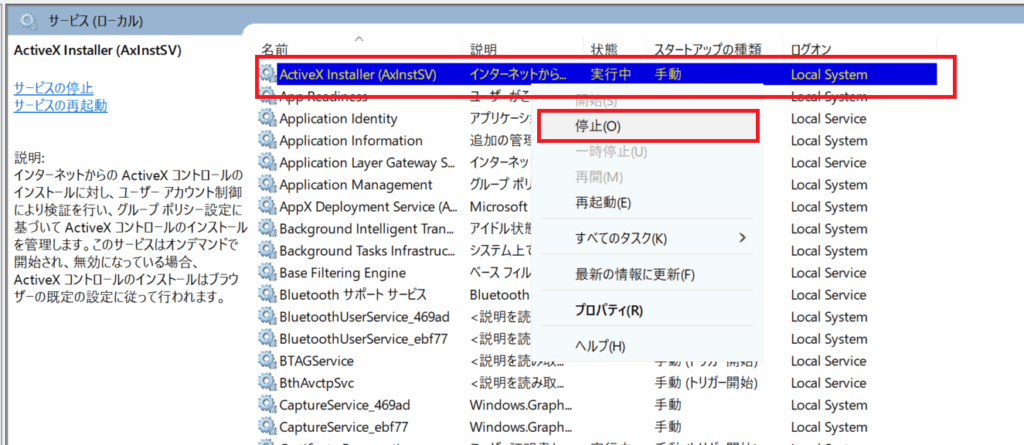This screenshot has width=1024, height=445.
Task: Click the サービスの停止 link
Action: click(54, 88)
